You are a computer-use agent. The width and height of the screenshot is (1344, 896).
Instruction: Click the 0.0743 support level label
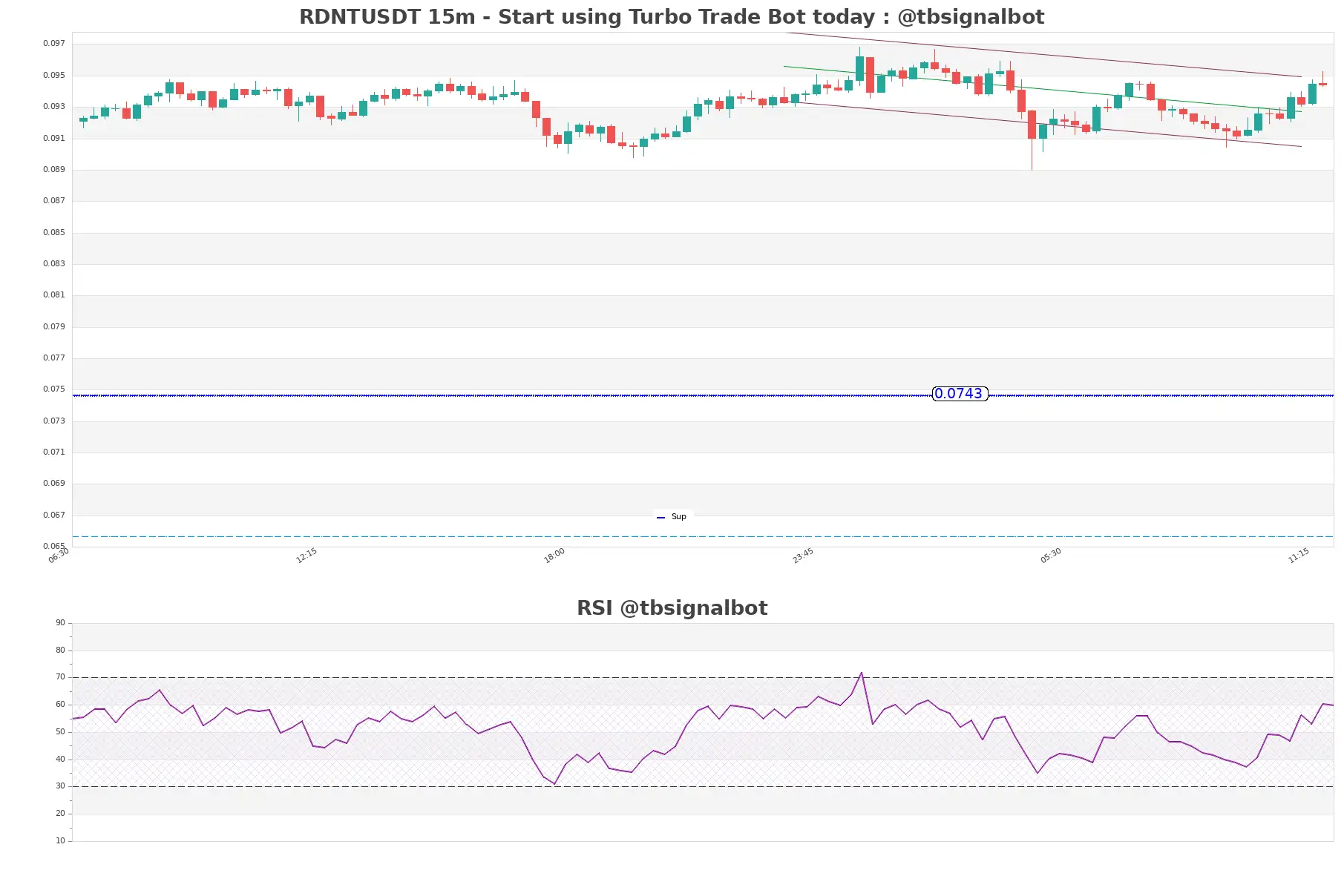pos(959,394)
